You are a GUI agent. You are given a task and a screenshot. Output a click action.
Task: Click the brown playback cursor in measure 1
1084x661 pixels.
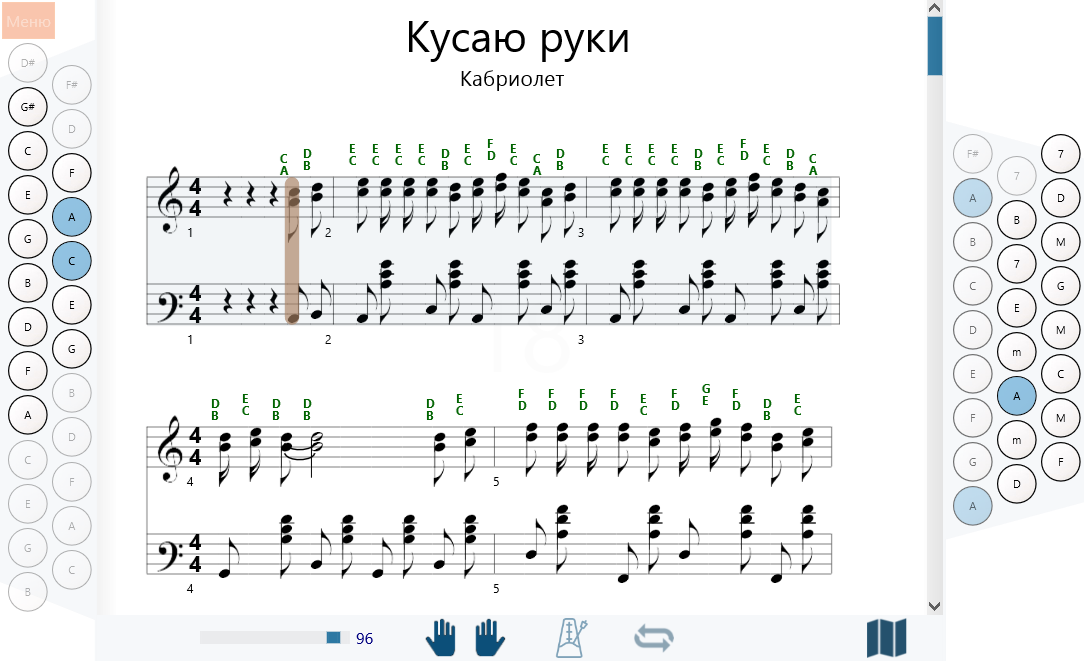292,250
